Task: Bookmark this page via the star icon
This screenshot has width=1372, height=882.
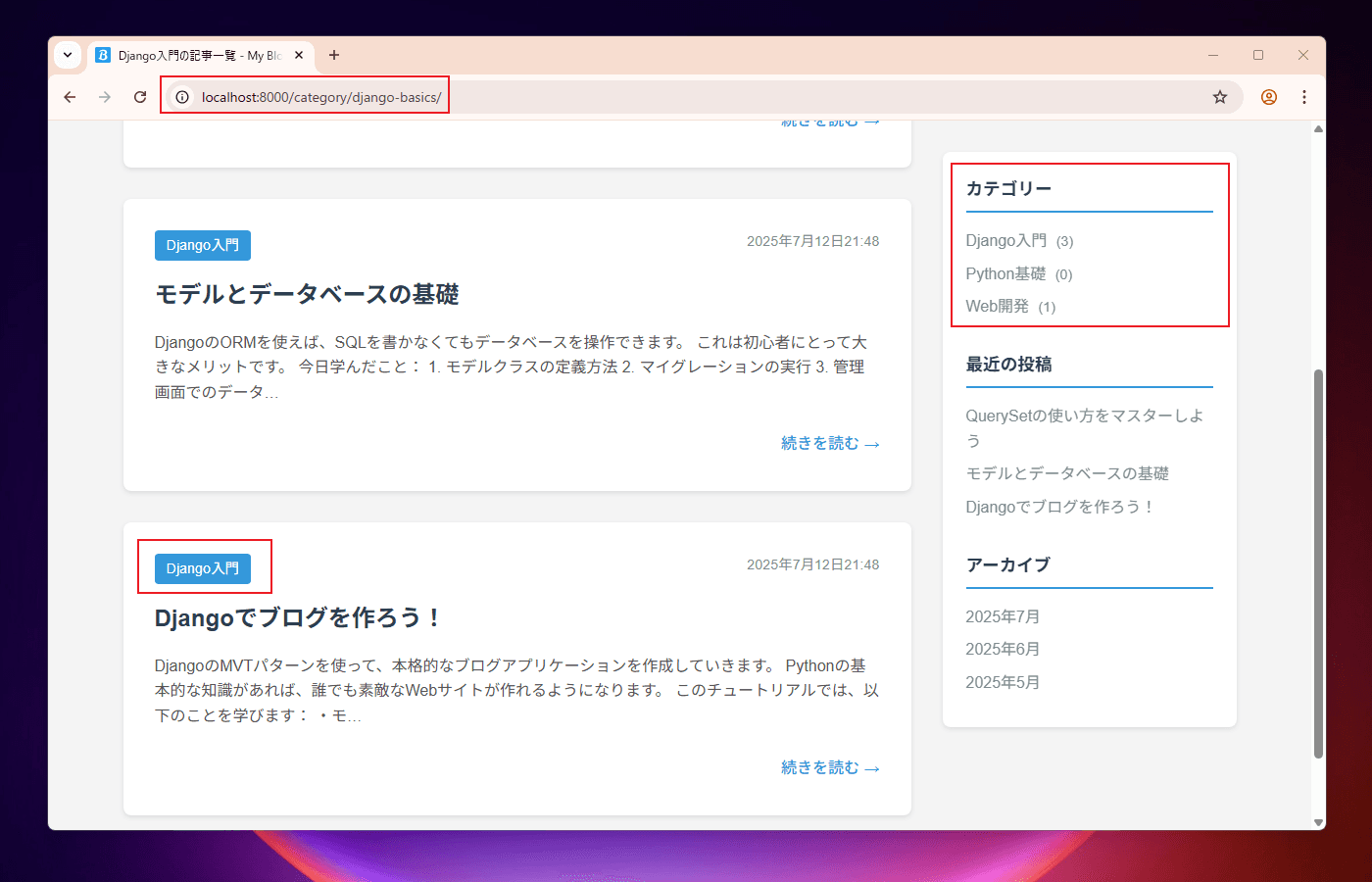Action: click(x=1219, y=97)
